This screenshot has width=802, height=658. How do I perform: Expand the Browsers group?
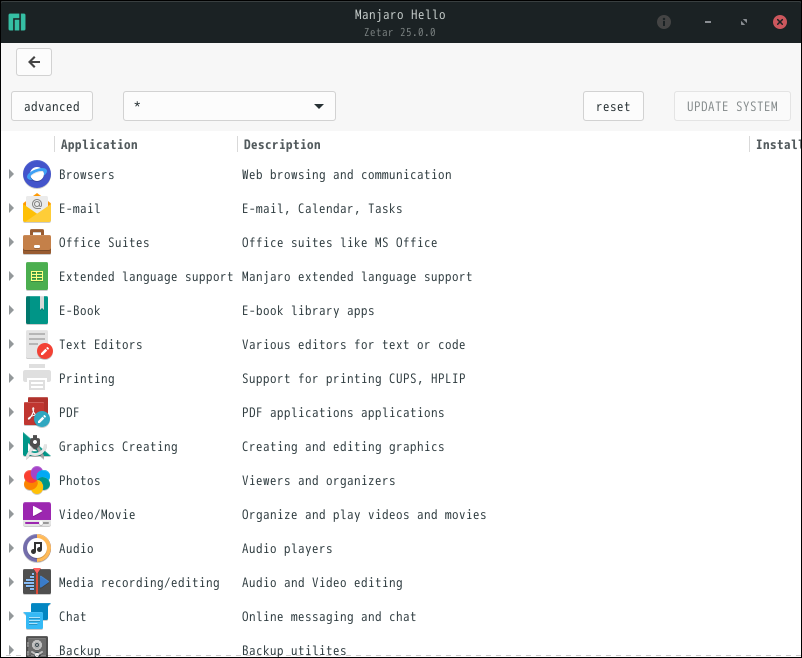[11, 174]
